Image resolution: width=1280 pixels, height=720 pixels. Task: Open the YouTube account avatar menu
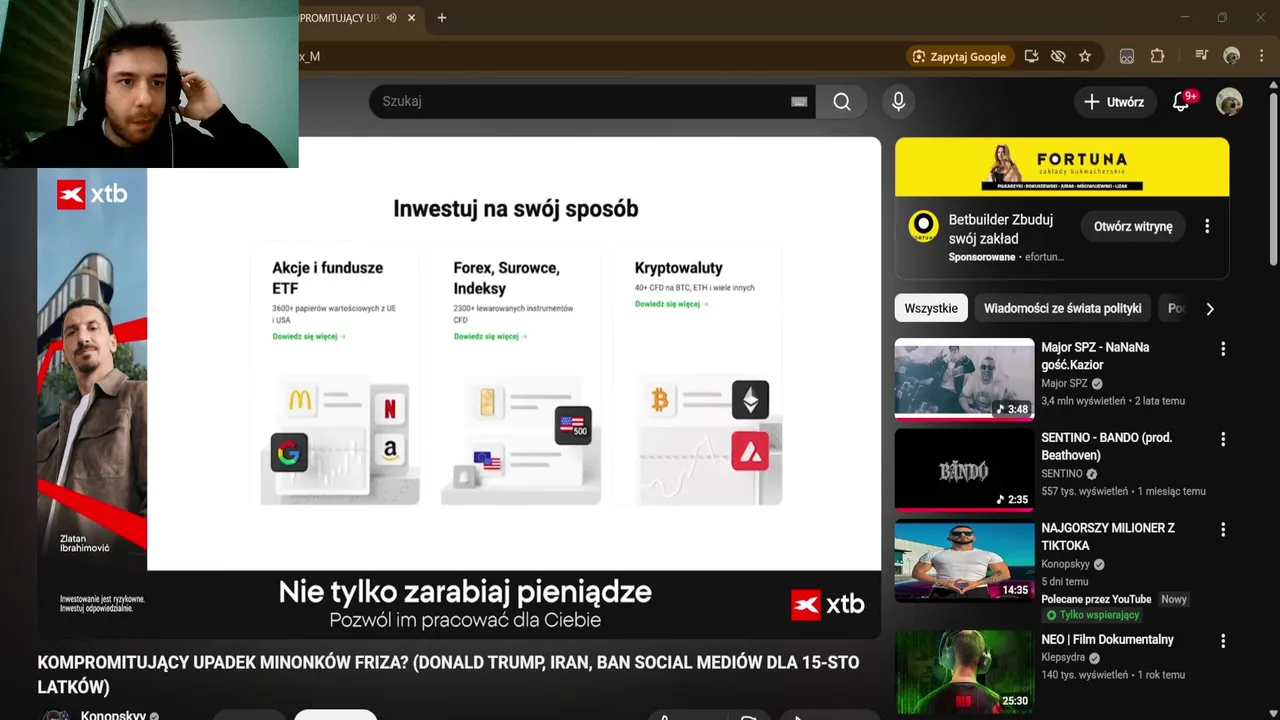[x=1229, y=102]
